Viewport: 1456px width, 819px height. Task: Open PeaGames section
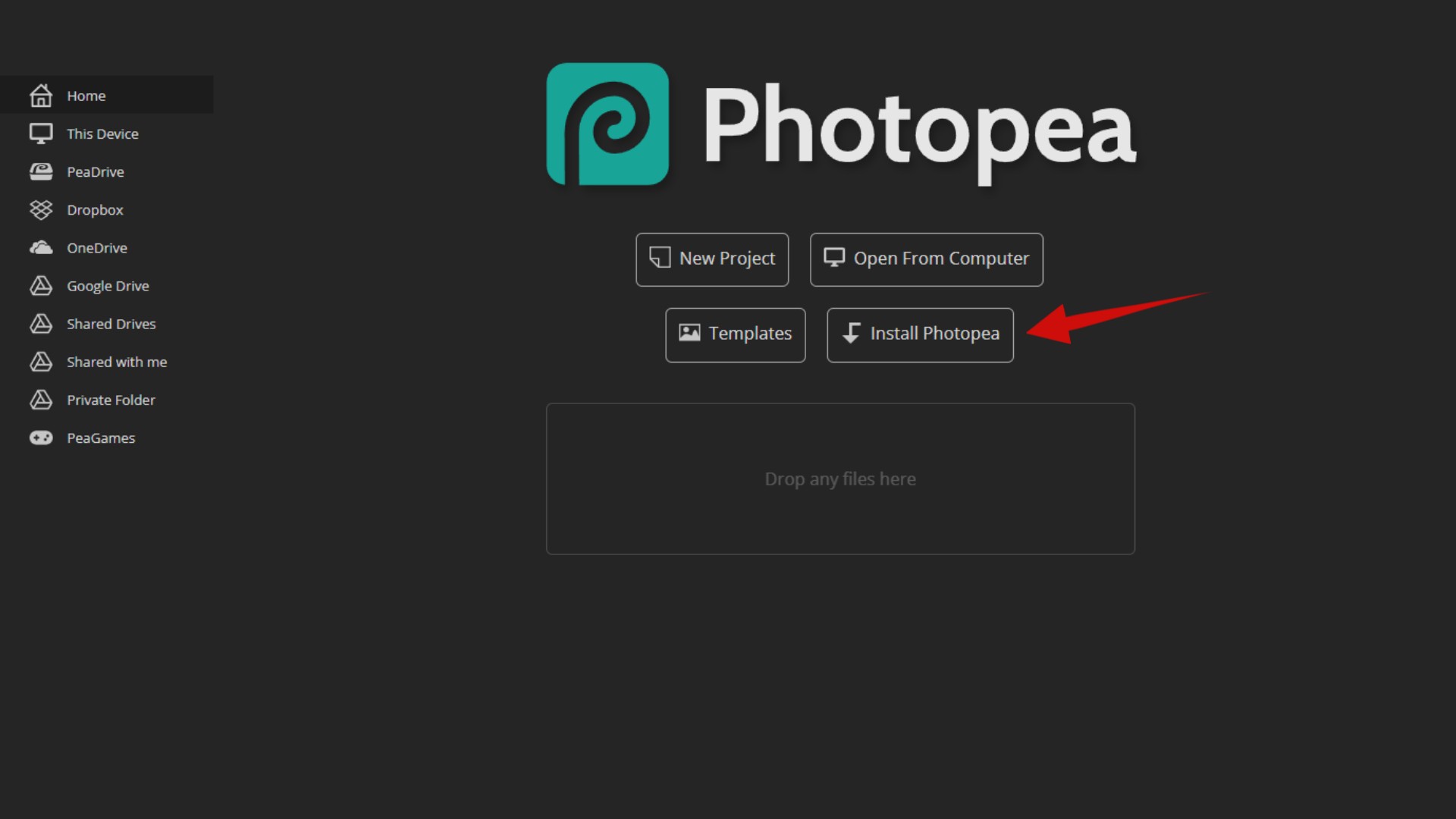click(x=101, y=437)
